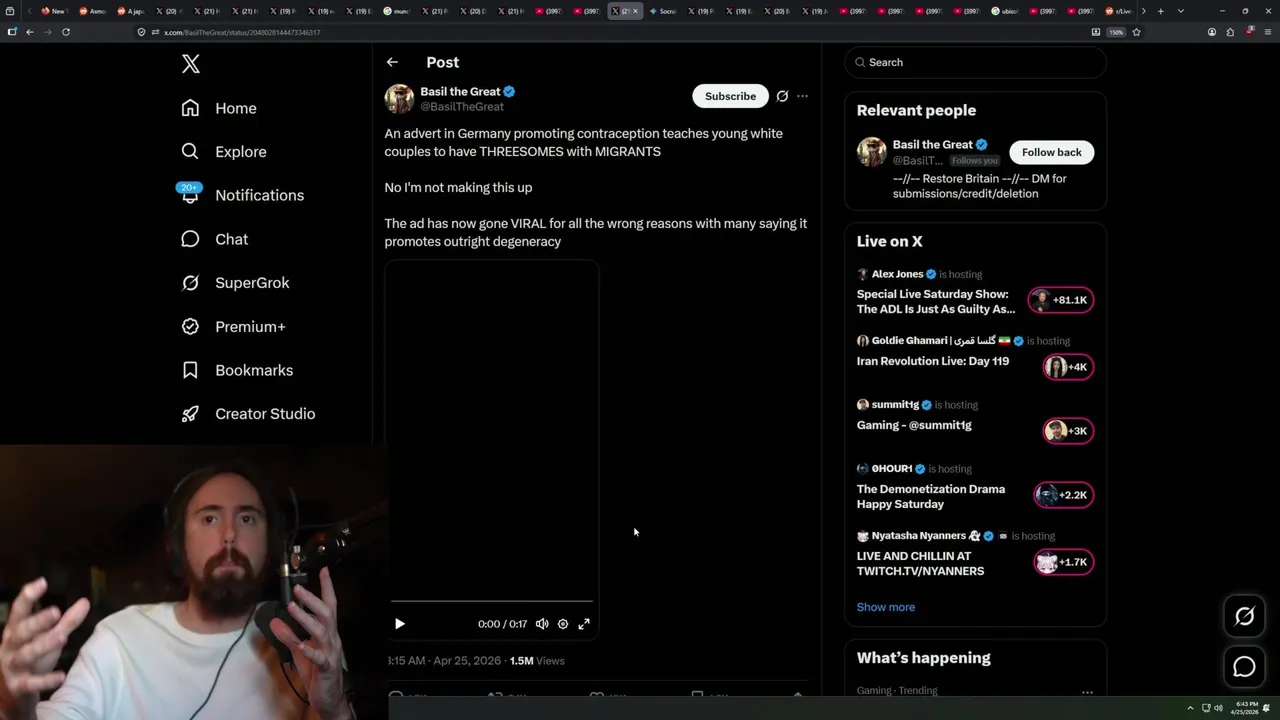Viewport: 1280px width, 720px height.
Task: Open LIVE AND CHILLIN AT TWITCH.TV/NYANNERS
Action: 920,564
